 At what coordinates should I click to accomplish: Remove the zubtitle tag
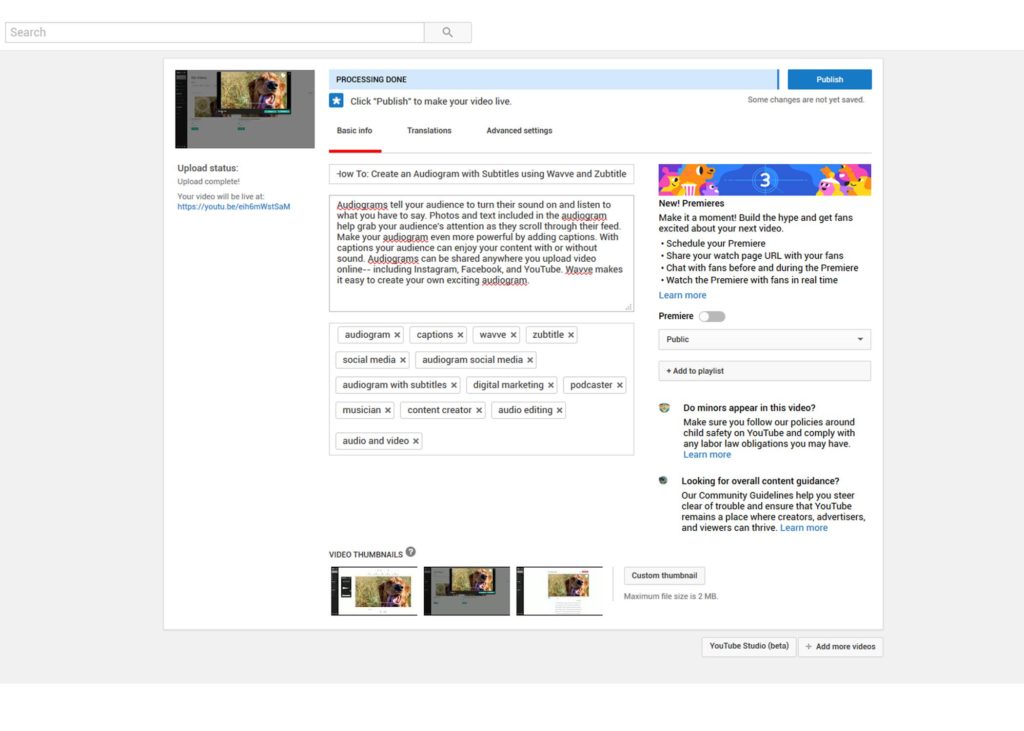click(x=571, y=335)
